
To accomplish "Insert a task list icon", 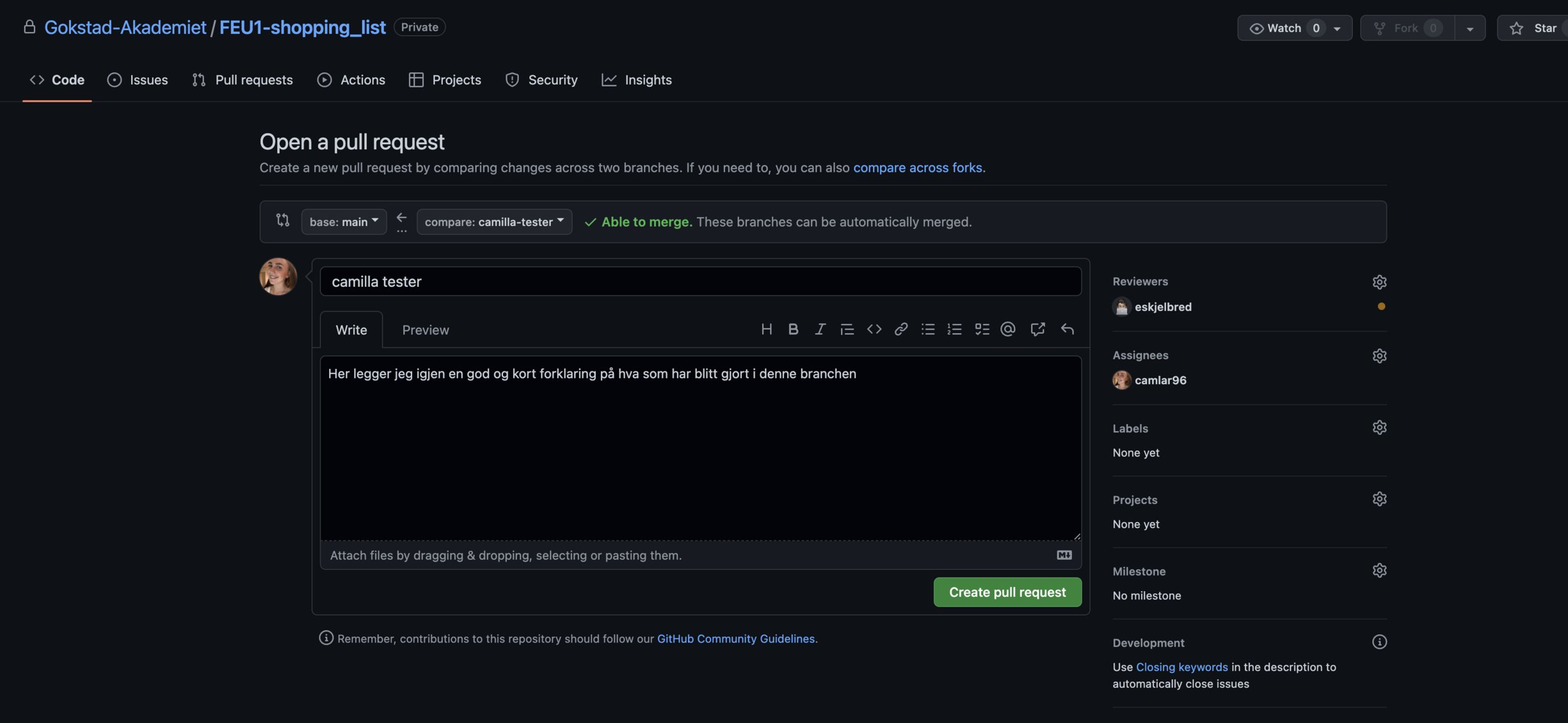I will pyautogui.click(x=982, y=329).
